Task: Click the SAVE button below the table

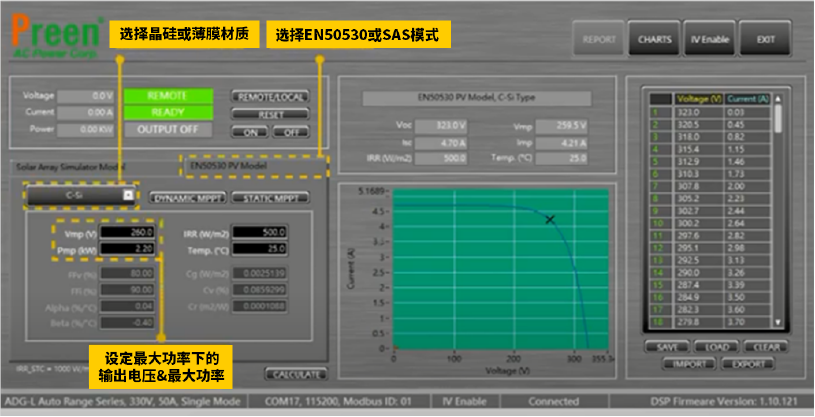Action: (669, 347)
